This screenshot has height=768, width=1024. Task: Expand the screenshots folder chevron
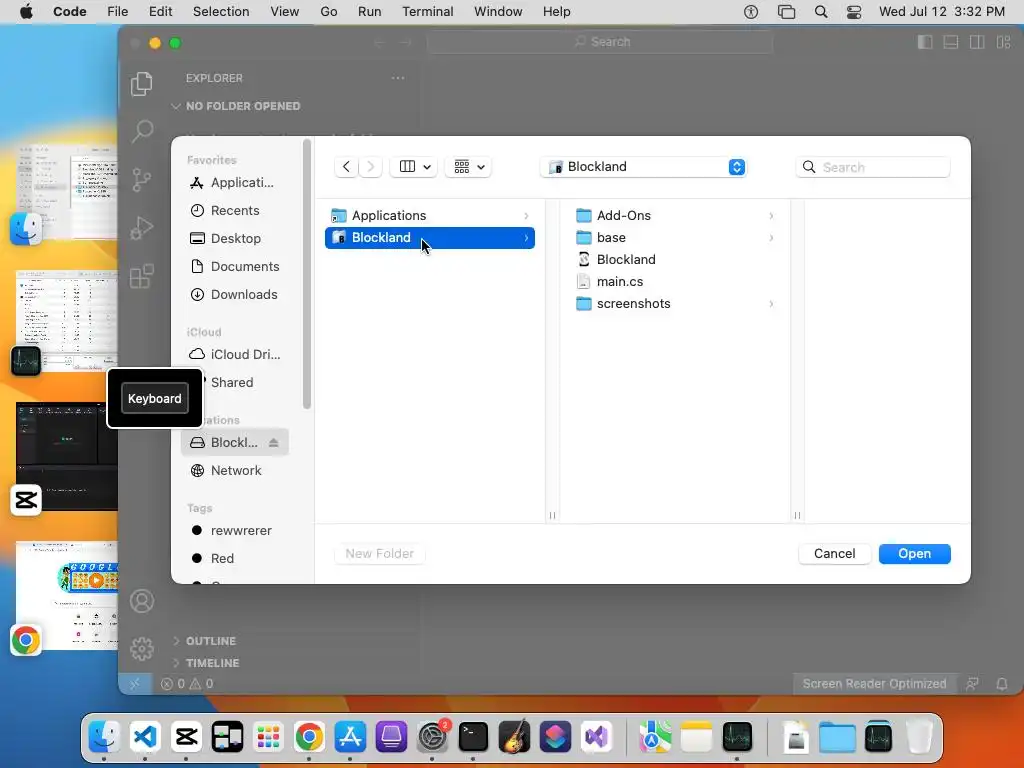tap(771, 304)
